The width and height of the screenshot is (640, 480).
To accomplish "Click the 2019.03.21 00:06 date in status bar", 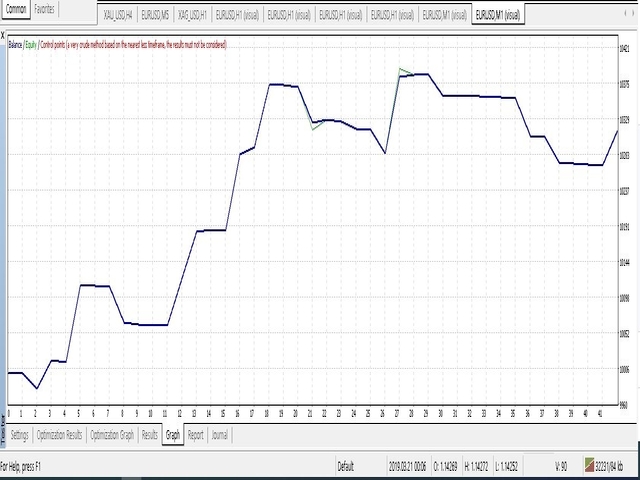I will pos(408,466).
